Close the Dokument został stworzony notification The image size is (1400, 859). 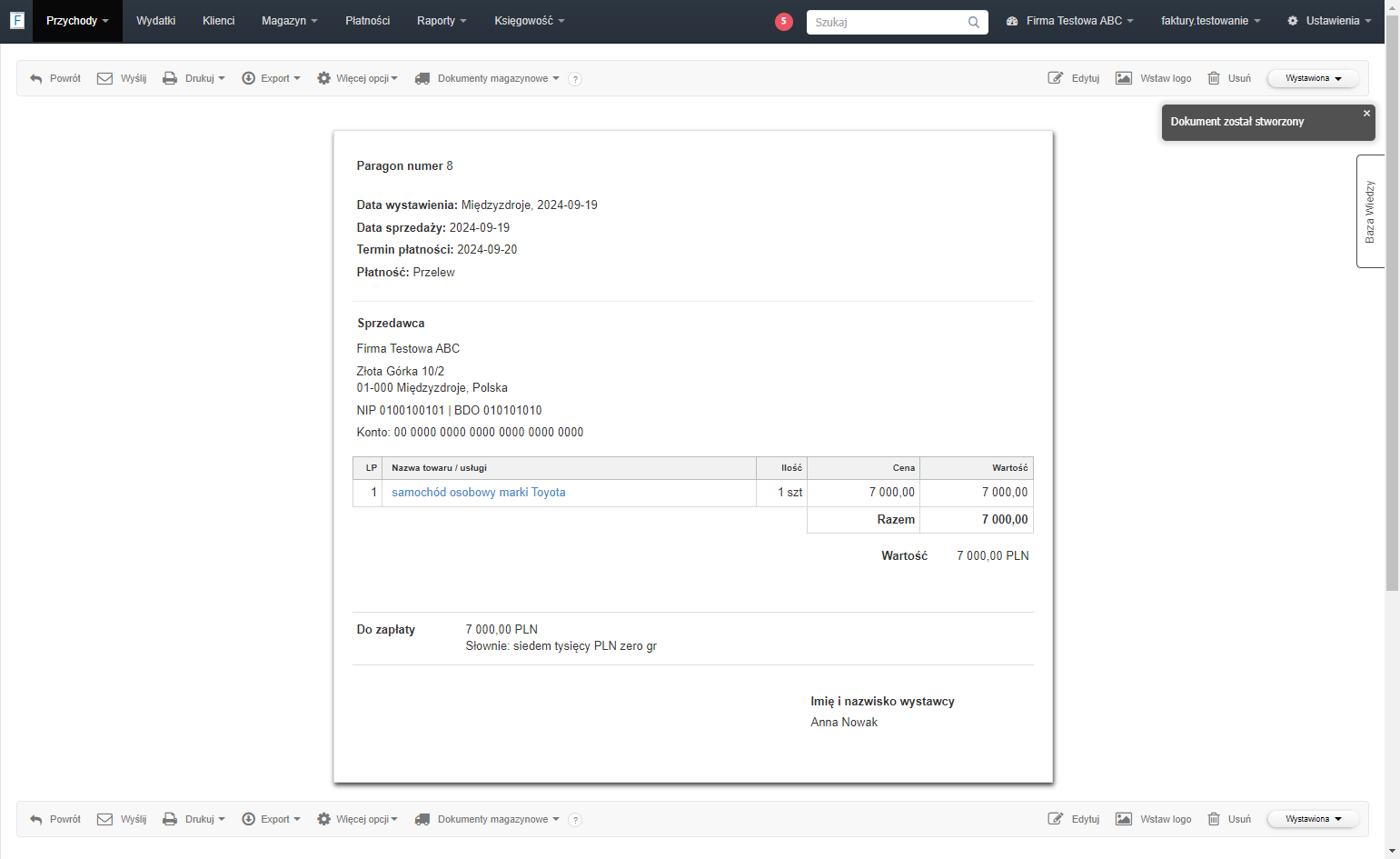coord(1366,114)
